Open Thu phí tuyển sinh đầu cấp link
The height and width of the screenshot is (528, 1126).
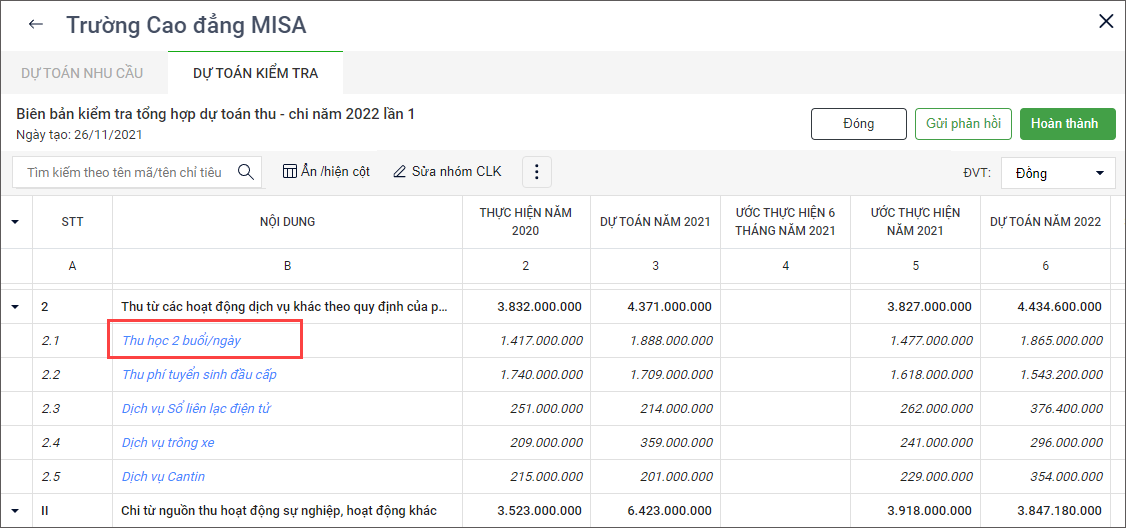tap(199, 375)
